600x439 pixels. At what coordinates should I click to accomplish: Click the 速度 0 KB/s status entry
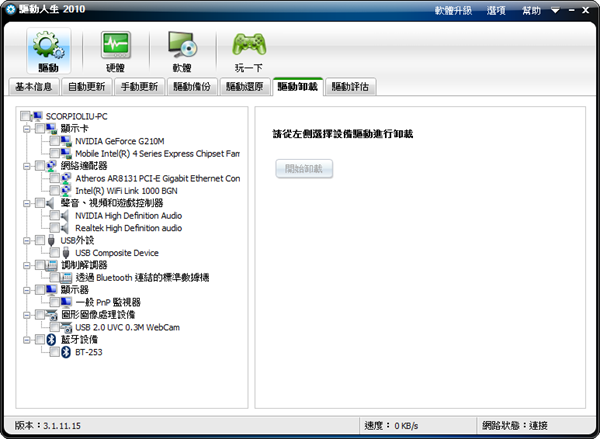pos(391,425)
